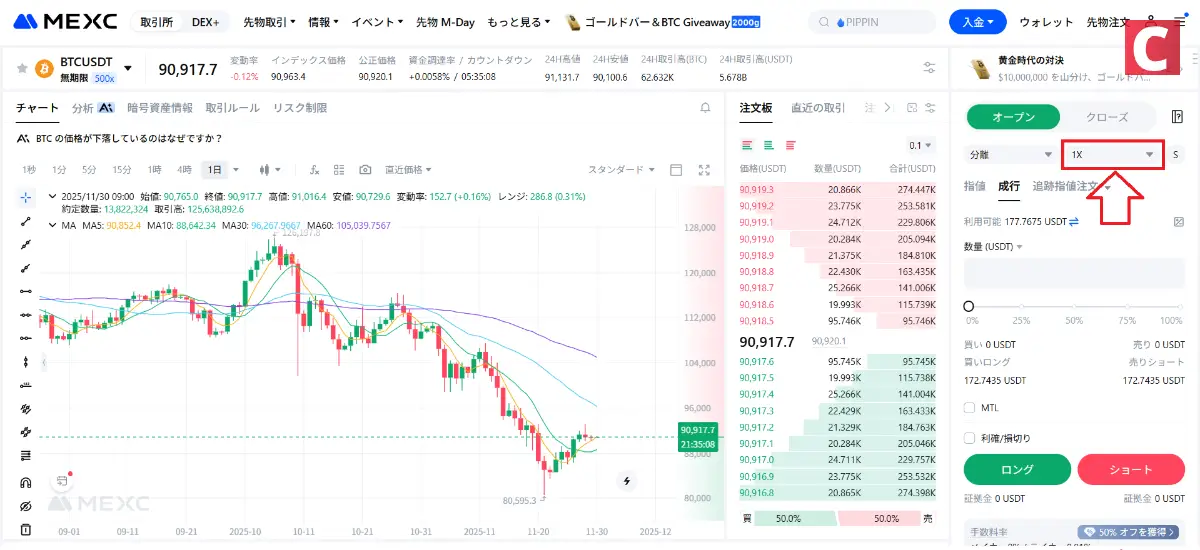The height and width of the screenshot is (550, 1200).
Task: Click the DEX+ button
Action: pos(206,21)
